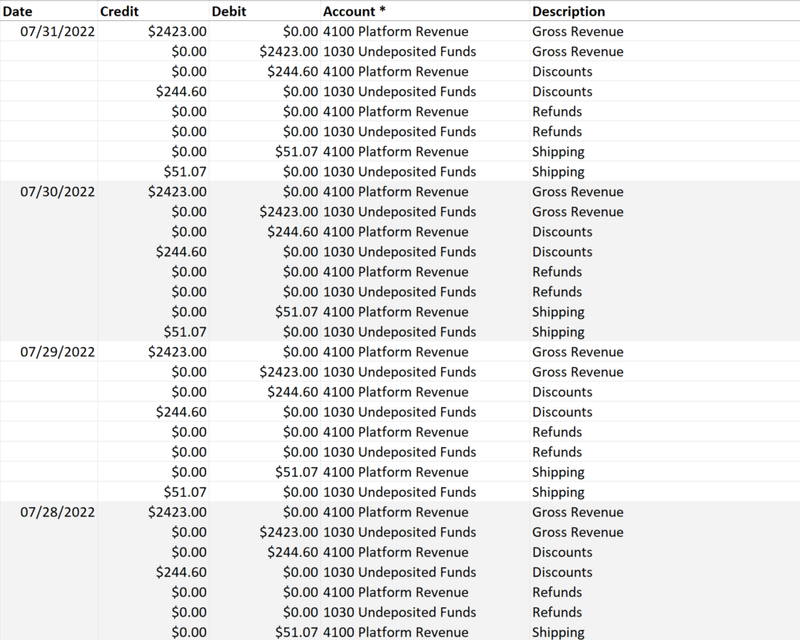Screen dimensions: 800x640
Task: Click $2423.00 credit in the 07/29/2022 row
Action: (x=177, y=352)
